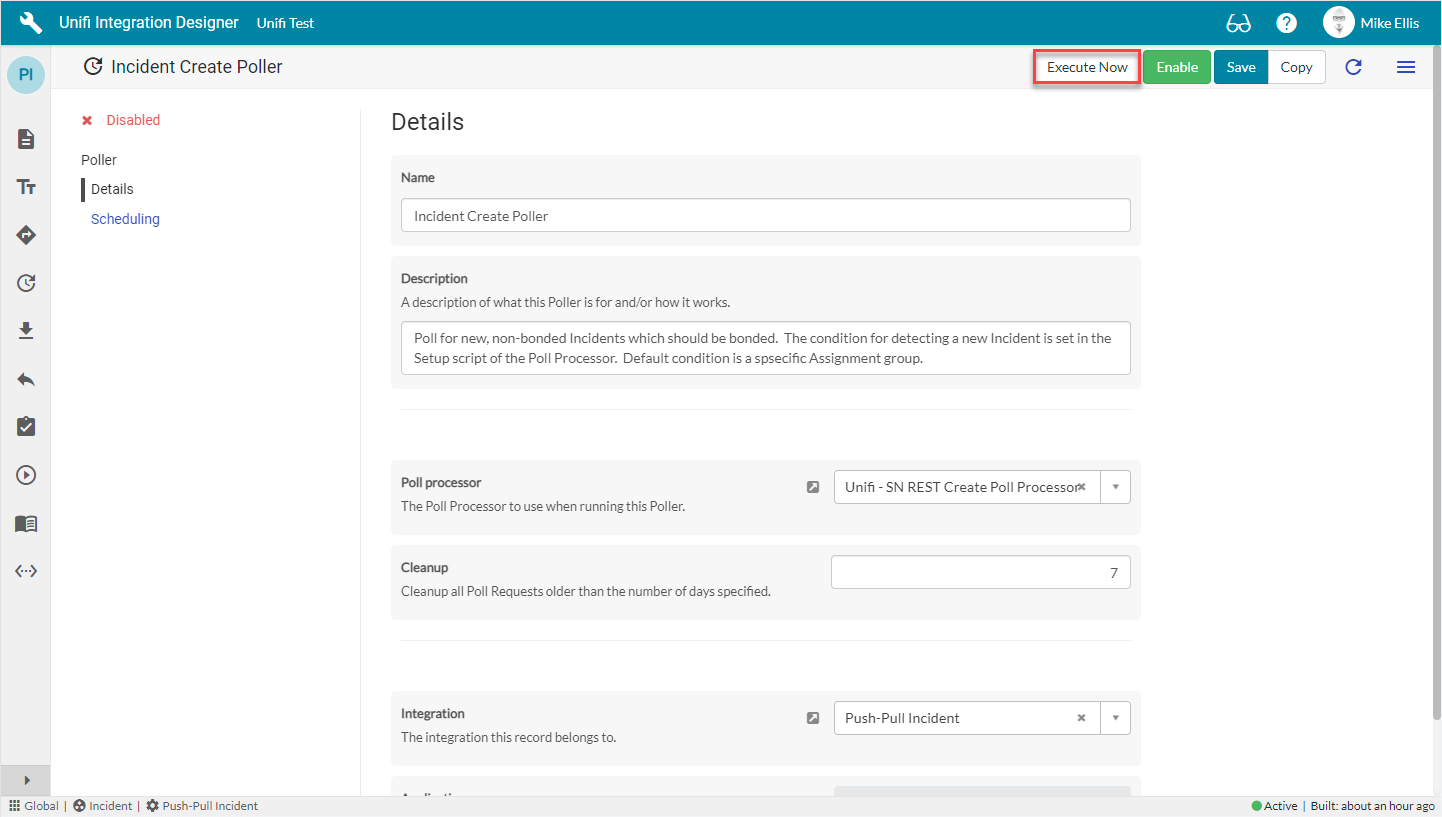The image size is (1442, 817).
Task: Select the Details section in navigation
Action: coord(112,189)
